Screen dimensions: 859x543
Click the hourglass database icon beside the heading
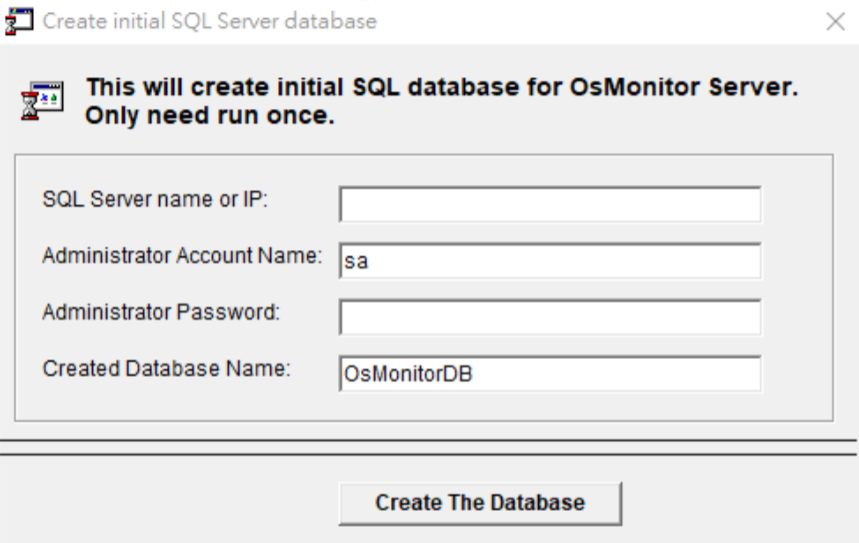(x=42, y=101)
